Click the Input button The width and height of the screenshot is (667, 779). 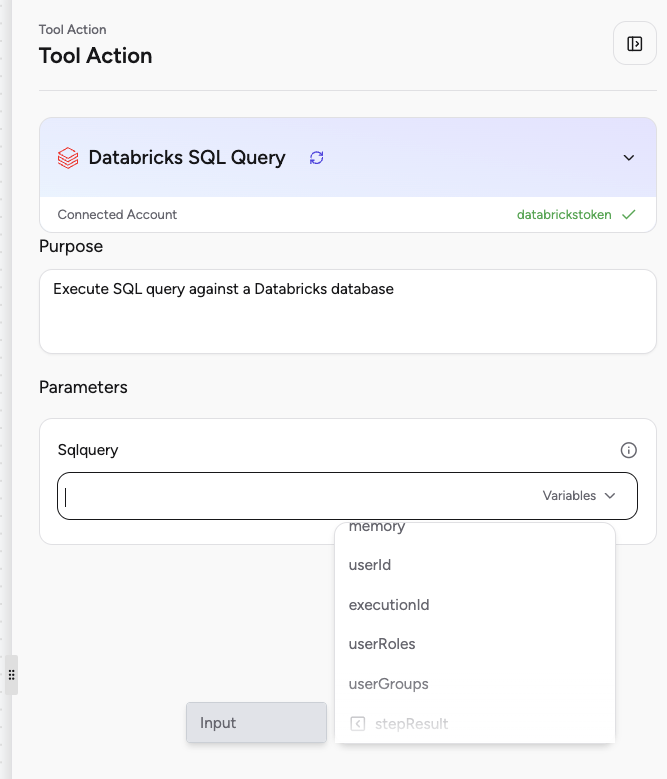pos(256,722)
